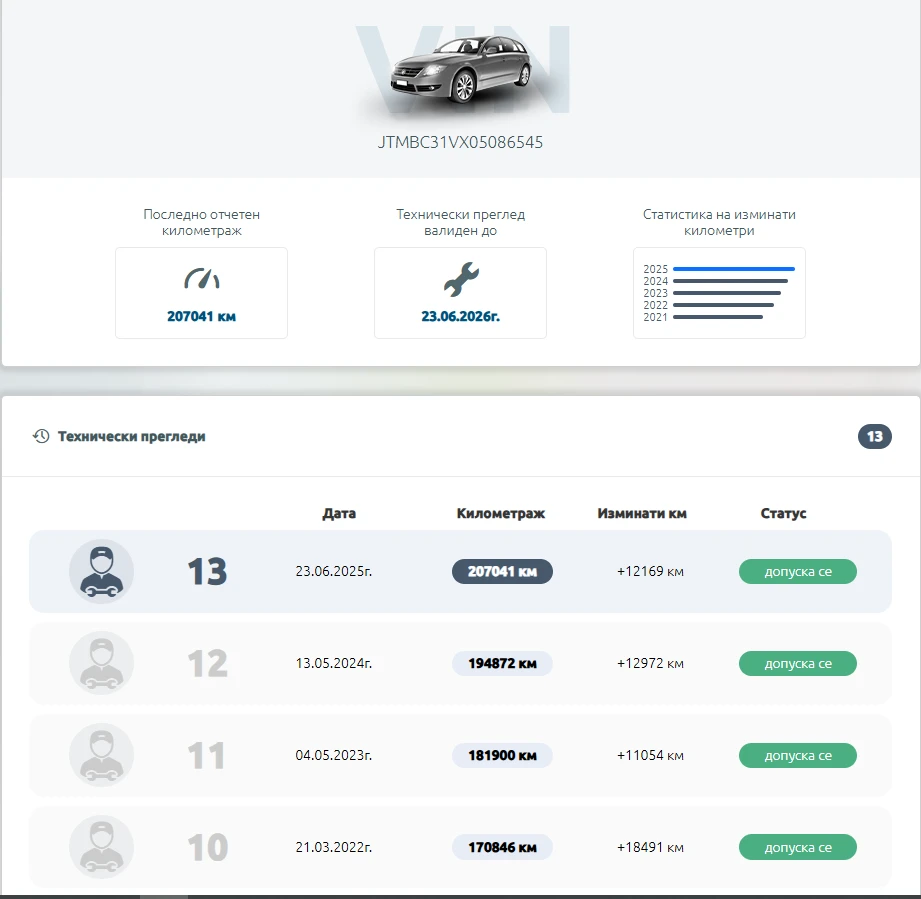Screen dimensions: 921x899
Task: Click the speedometer icon above 207041 км
Action: point(201,279)
